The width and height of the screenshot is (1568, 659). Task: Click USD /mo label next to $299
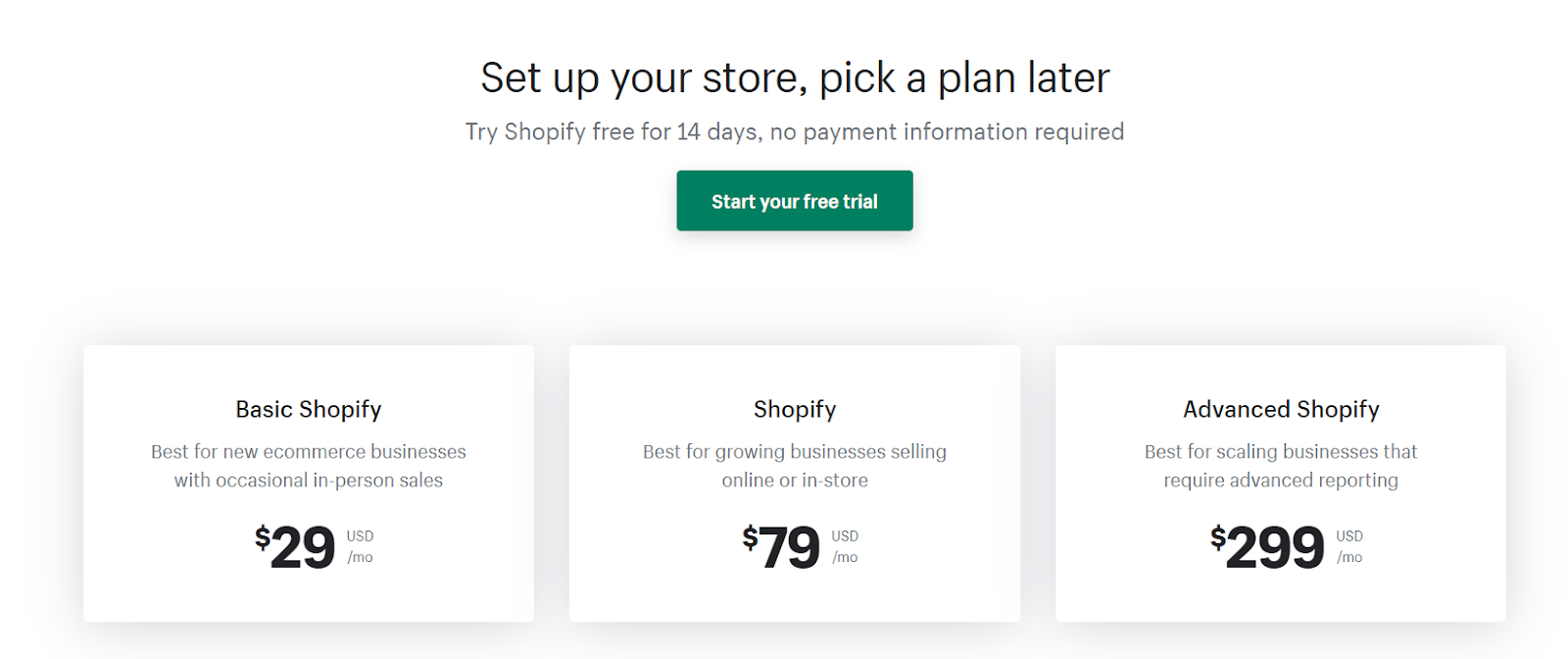click(1349, 546)
